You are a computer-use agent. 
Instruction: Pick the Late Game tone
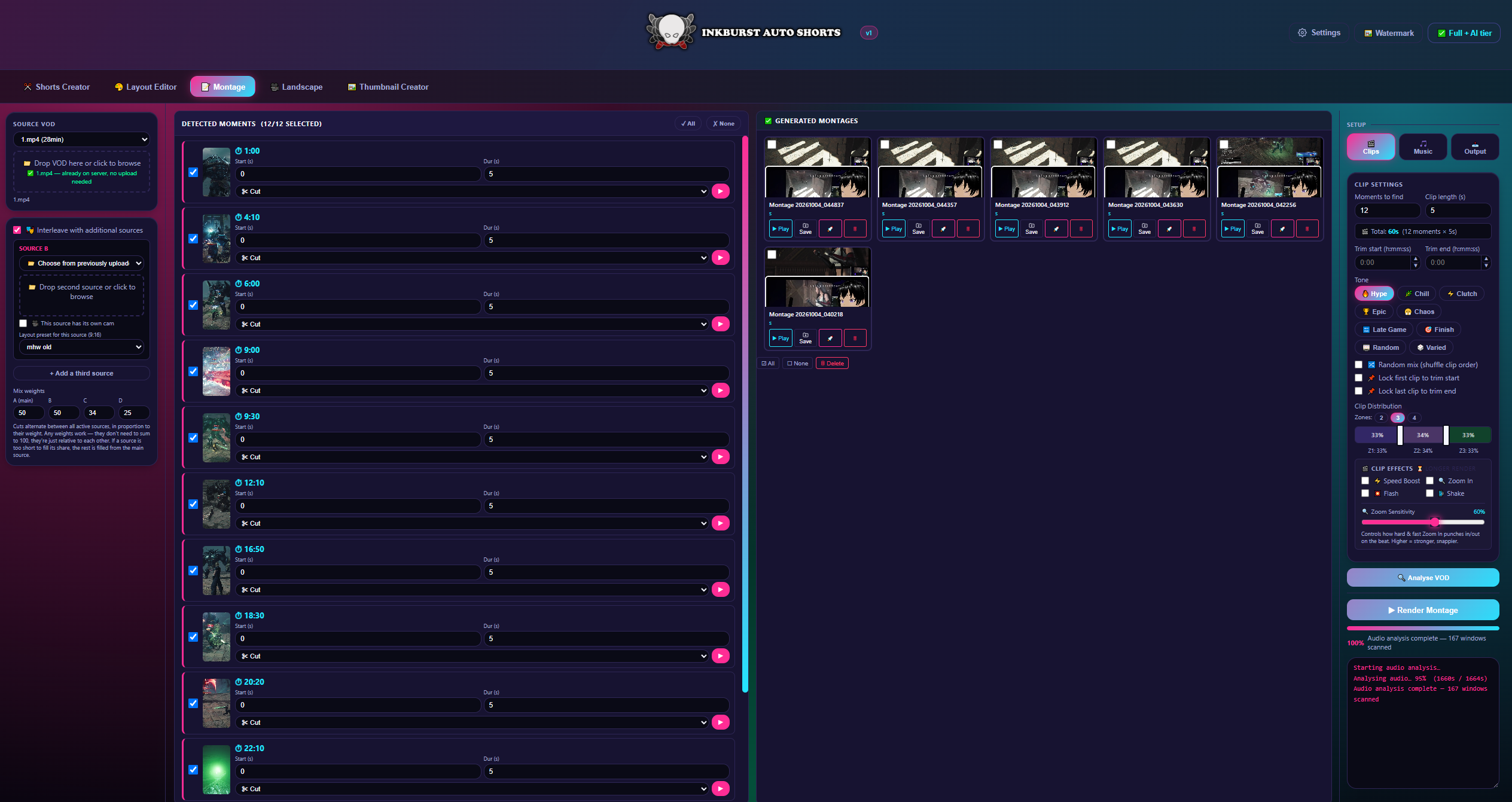[x=1384, y=330]
